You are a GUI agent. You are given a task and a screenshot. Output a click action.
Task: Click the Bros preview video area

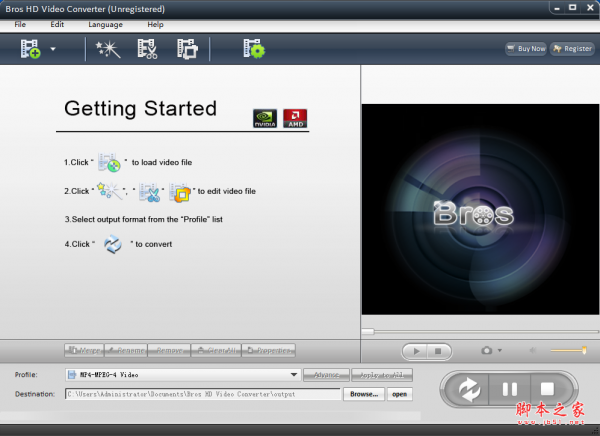480,209
